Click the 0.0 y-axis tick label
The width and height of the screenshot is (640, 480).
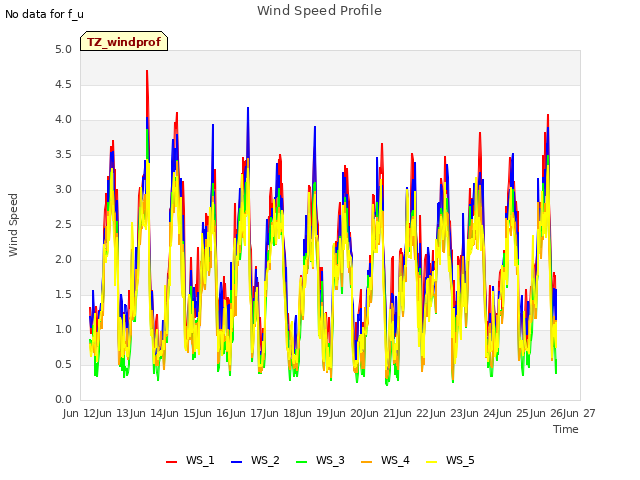63,399
